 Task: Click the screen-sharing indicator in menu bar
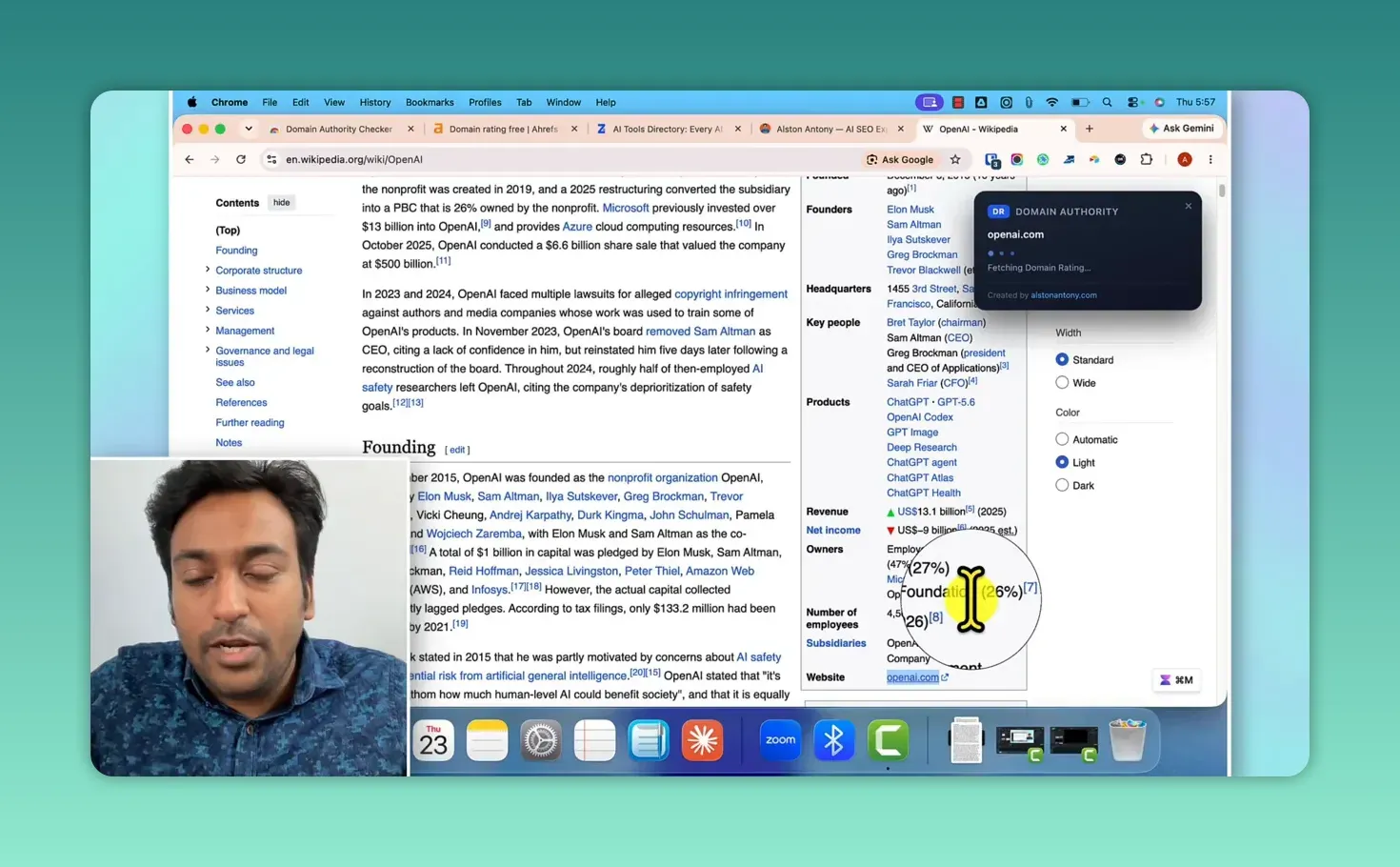pyautogui.click(x=930, y=102)
